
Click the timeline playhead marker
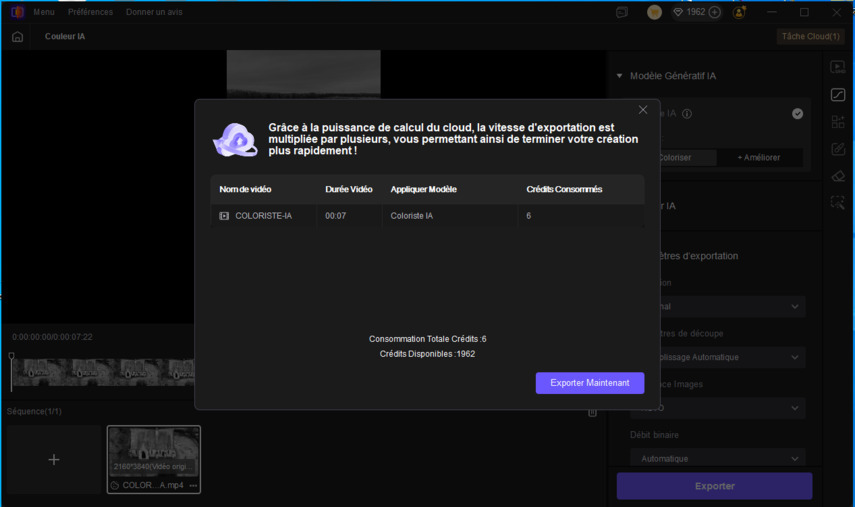(12, 357)
